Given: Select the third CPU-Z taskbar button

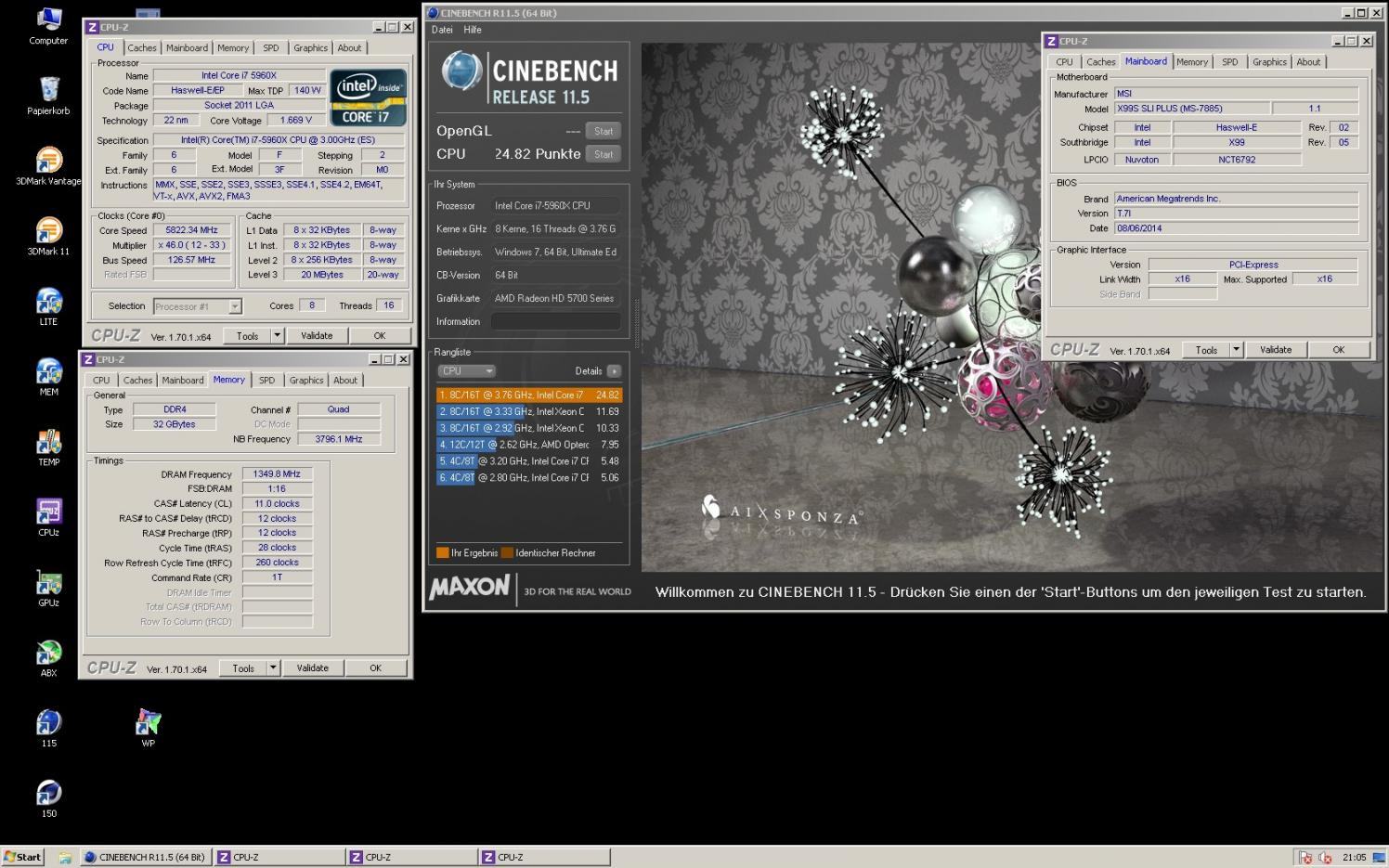Looking at the screenshot, I should coord(543,857).
